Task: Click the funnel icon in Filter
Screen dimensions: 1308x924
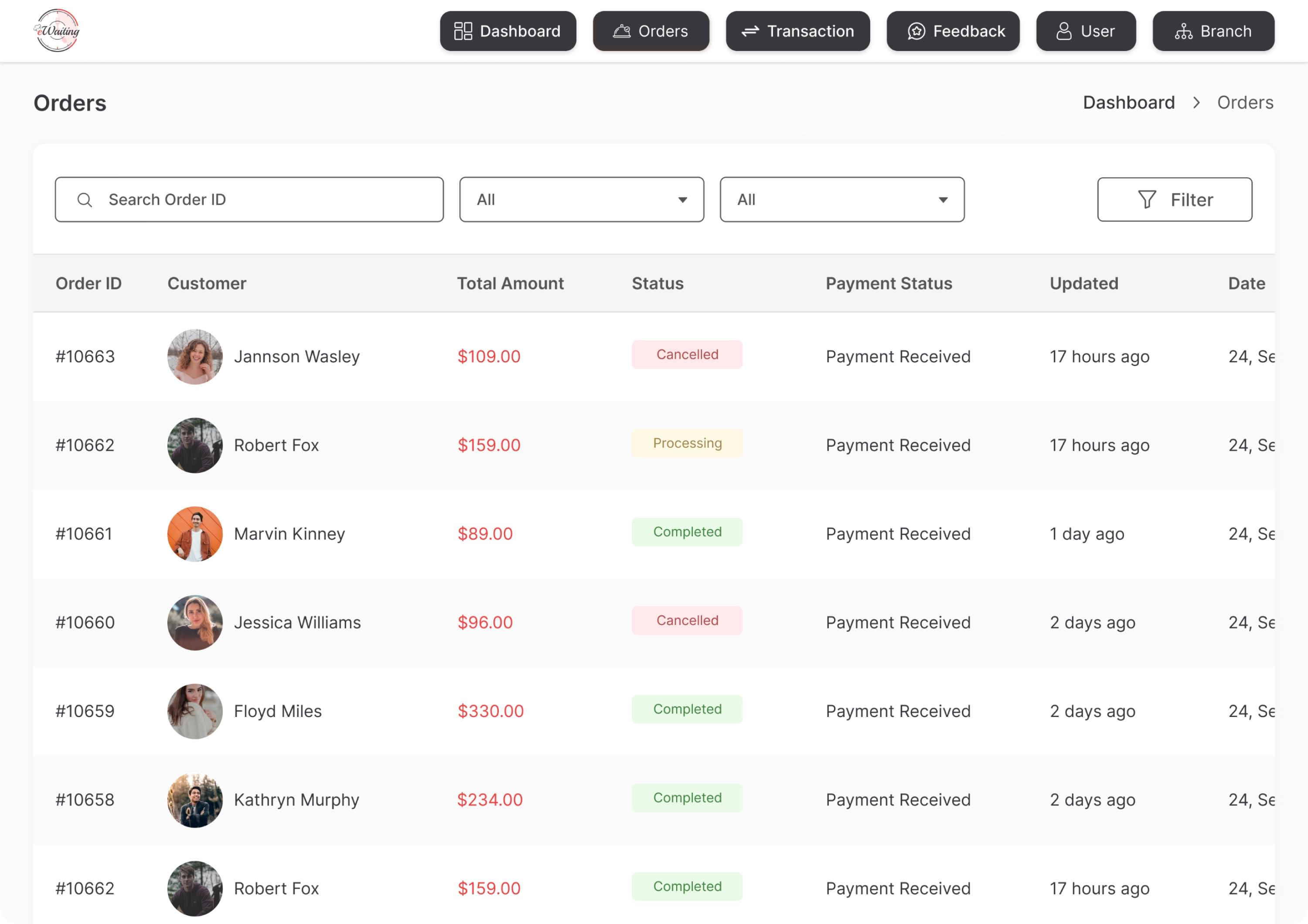Action: click(1147, 200)
